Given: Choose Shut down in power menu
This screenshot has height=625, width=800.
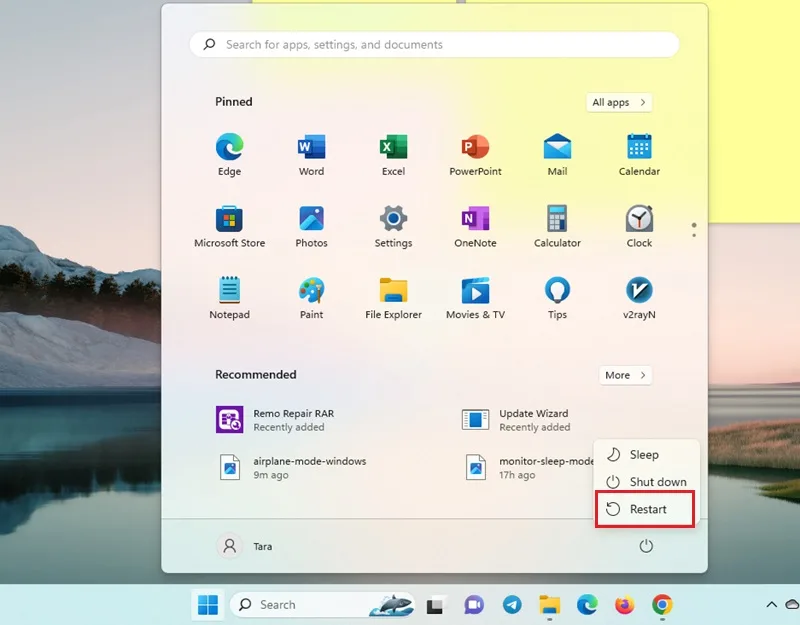Looking at the screenshot, I should coord(645,482).
